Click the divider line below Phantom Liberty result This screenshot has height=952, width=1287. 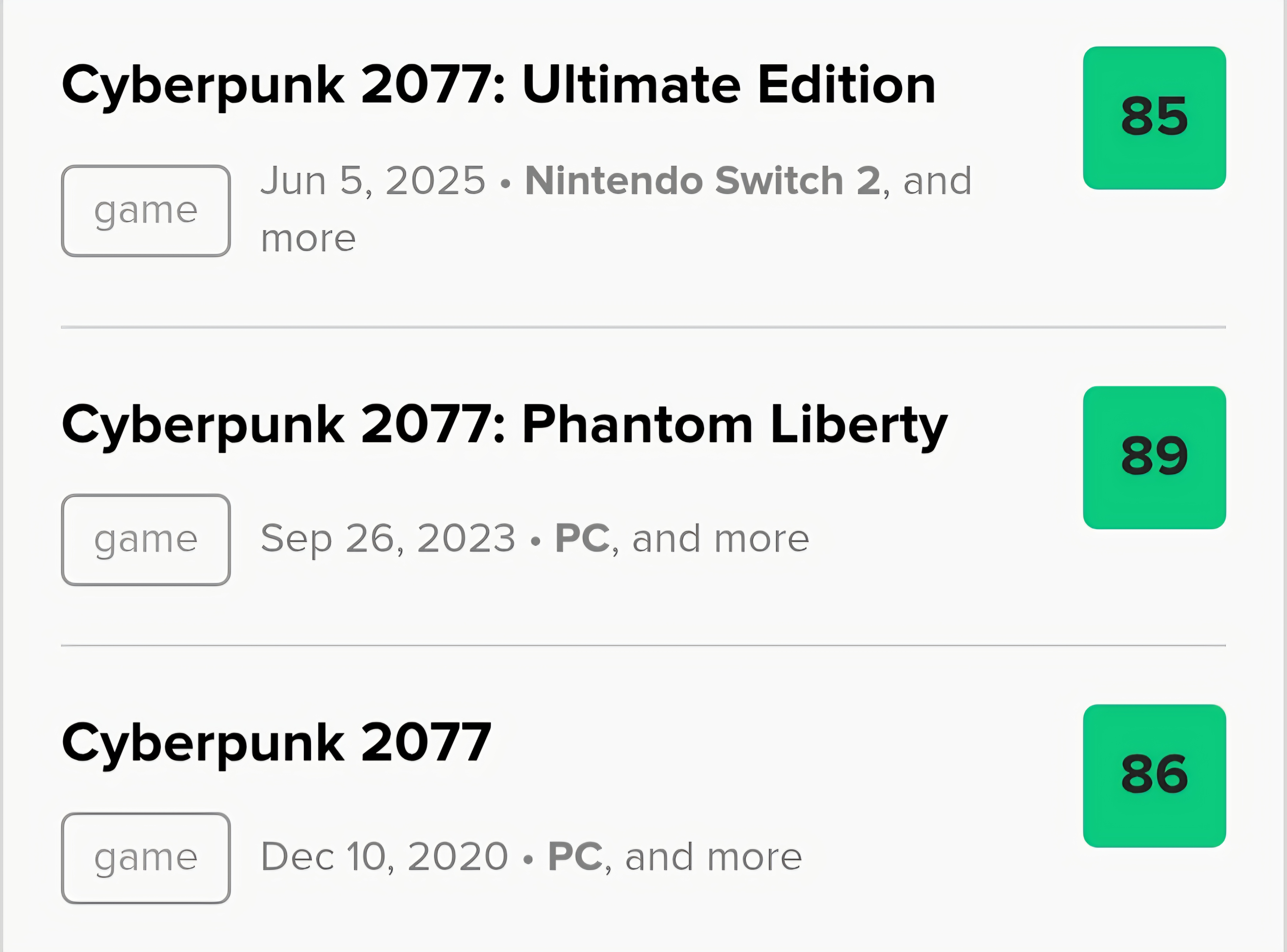pos(643,645)
